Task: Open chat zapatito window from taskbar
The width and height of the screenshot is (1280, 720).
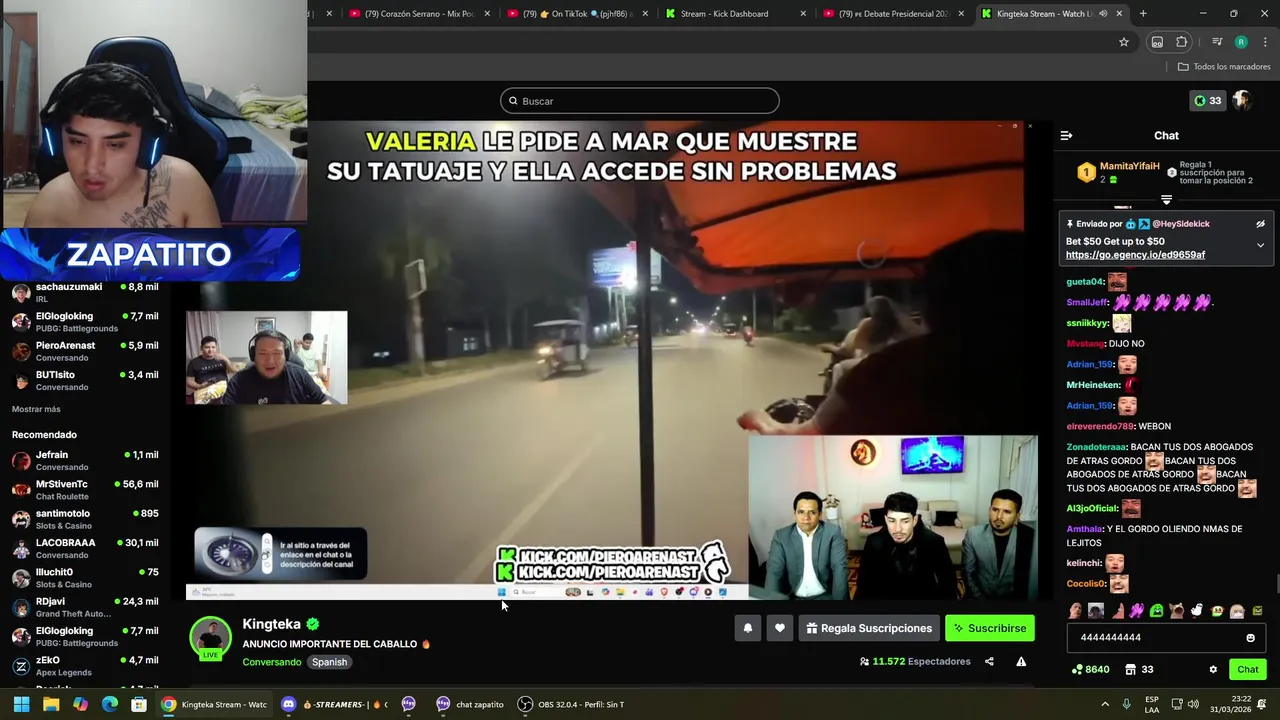Action: [469, 704]
